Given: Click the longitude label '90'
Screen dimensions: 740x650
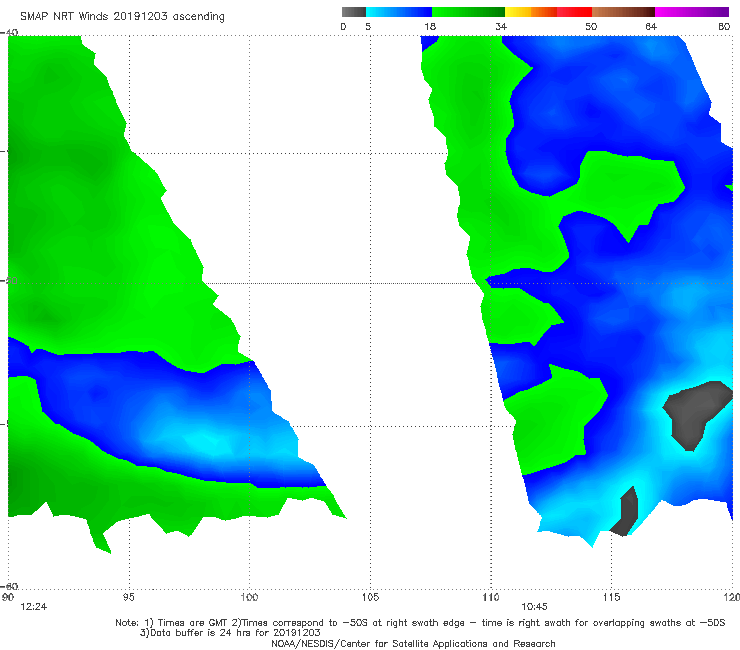Looking at the screenshot, I should point(8,597).
